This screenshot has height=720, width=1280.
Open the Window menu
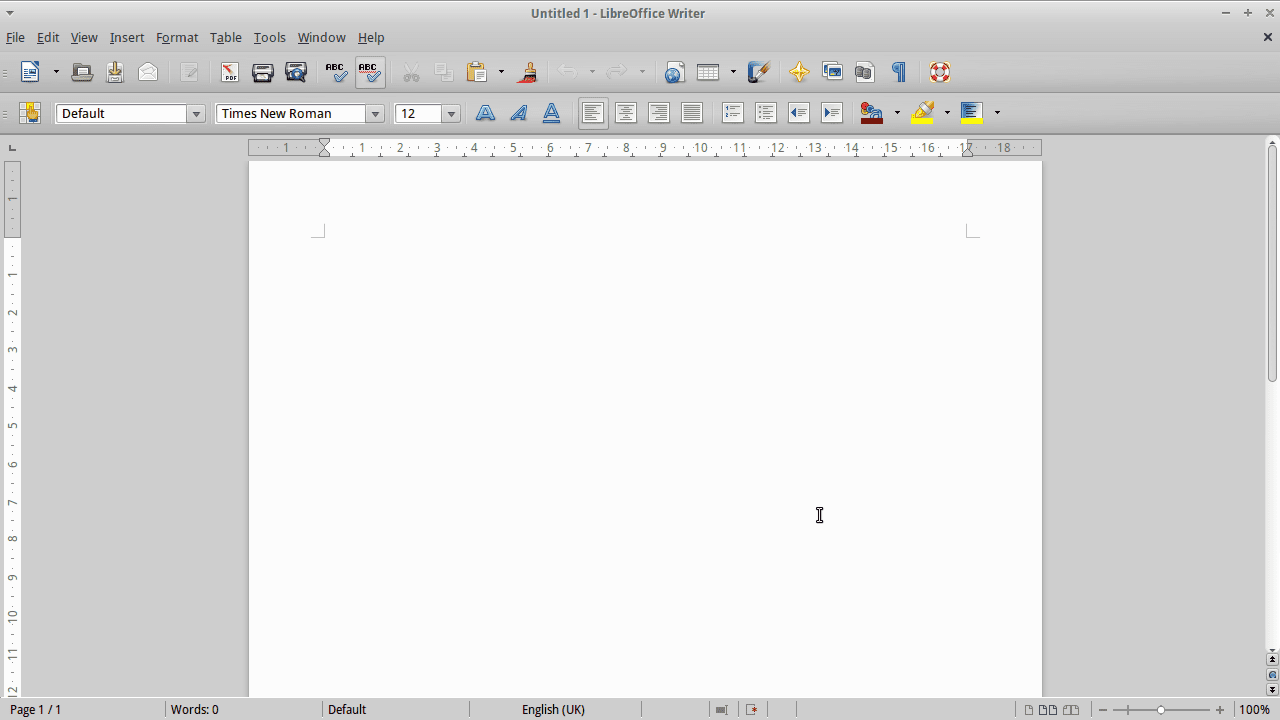321,37
